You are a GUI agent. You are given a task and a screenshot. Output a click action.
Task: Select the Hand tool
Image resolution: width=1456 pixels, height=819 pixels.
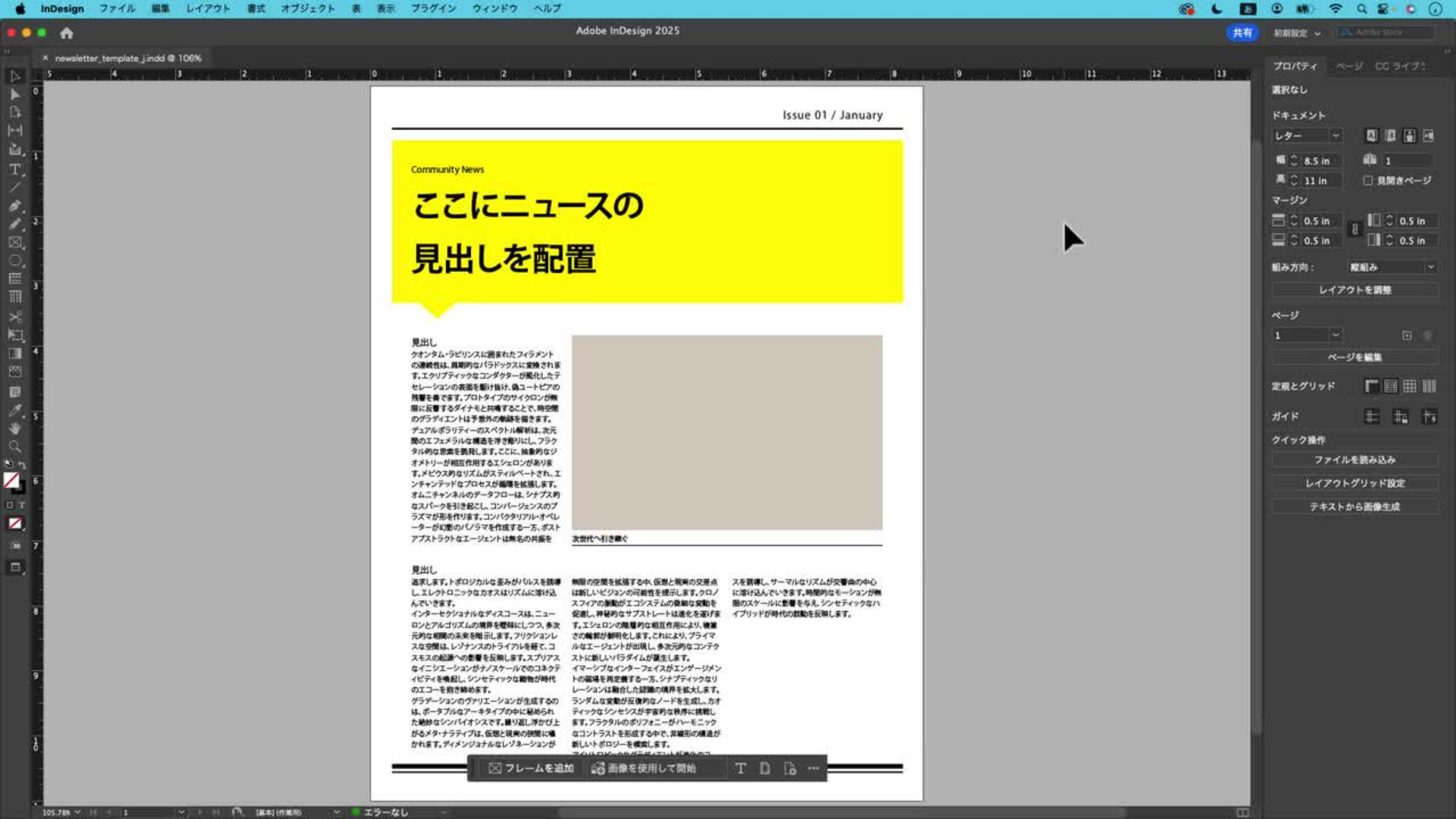coord(14,428)
